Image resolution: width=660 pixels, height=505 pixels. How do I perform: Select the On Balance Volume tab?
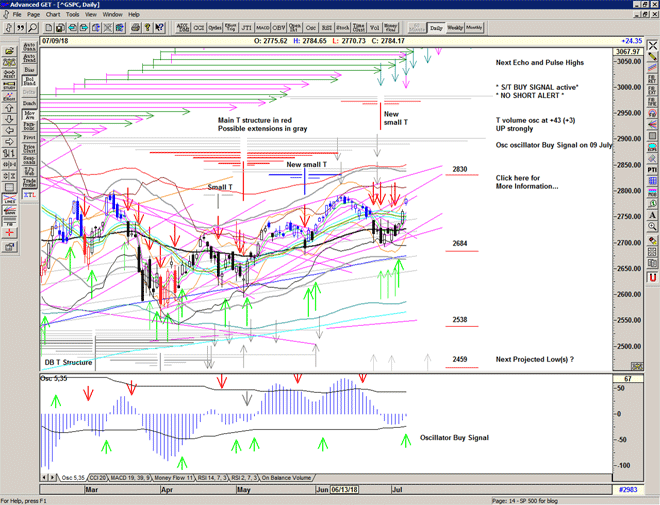290,478
